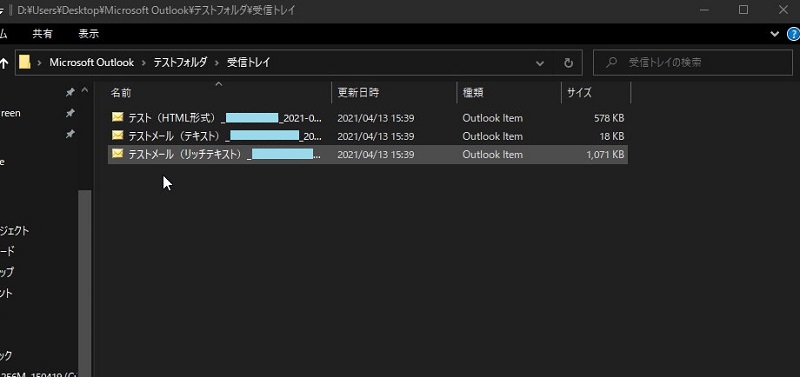Click the pin icon next to the 'reen' item
Screen dimensions: 800x377
[x=70, y=113]
